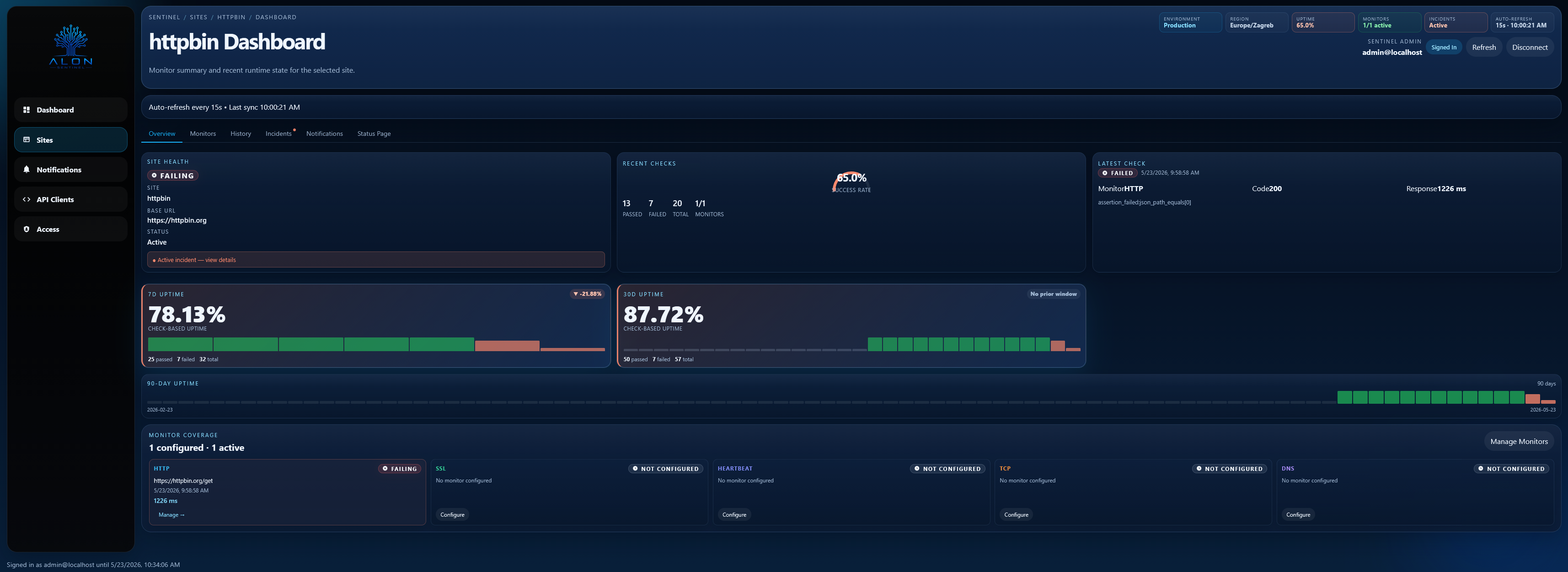Click the Manage Monitors button
1568x572 pixels.
click(x=1519, y=441)
